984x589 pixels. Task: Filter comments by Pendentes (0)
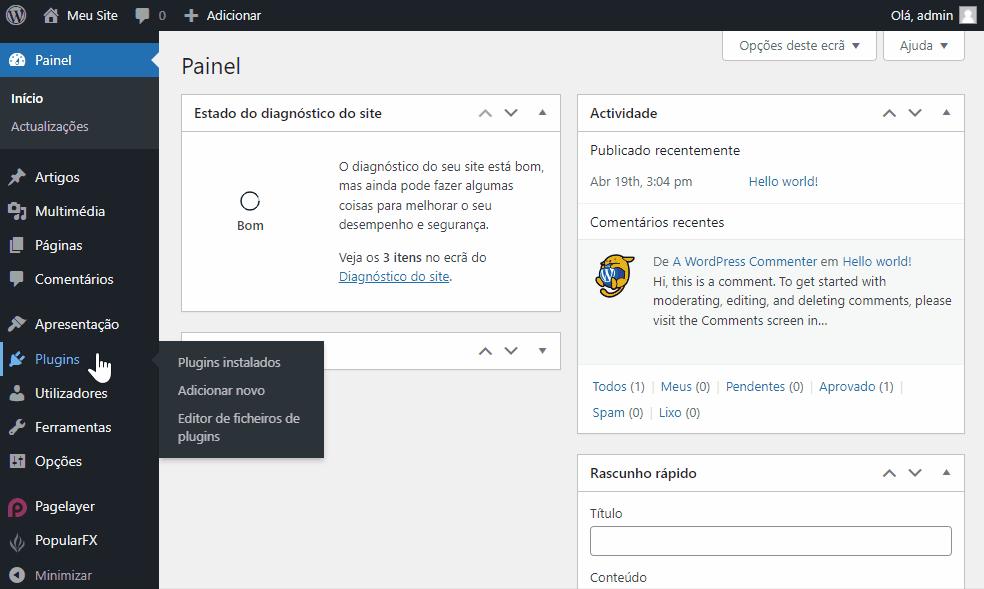coord(764,386)
